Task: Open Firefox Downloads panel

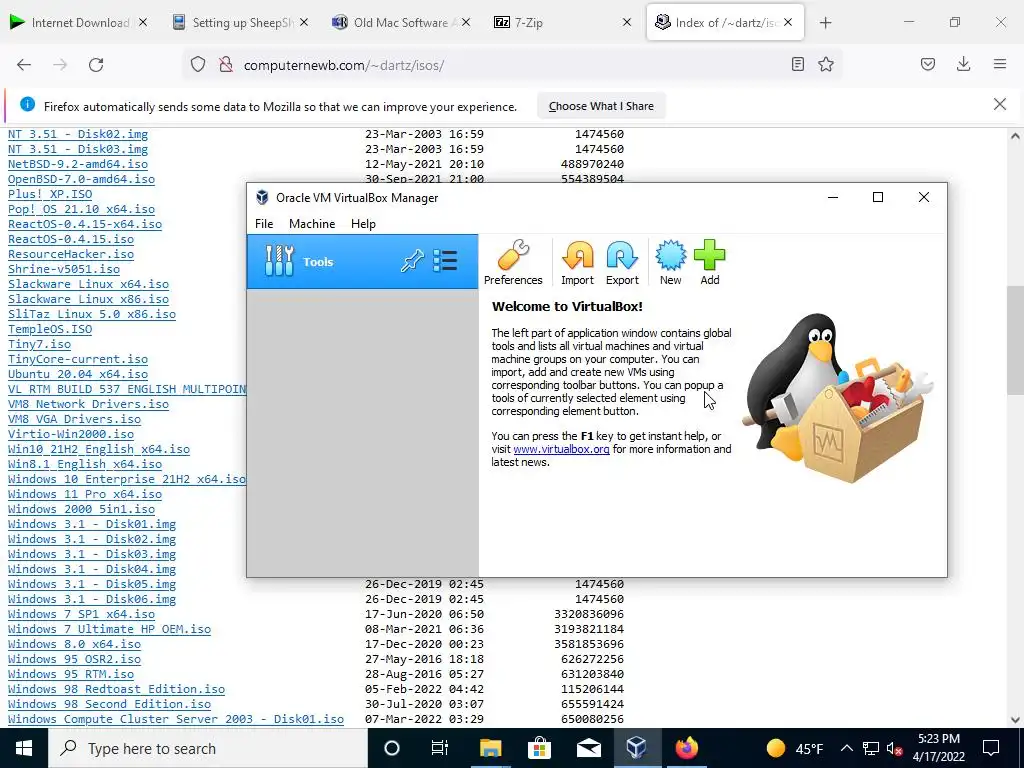Action: tap(963, 64)
